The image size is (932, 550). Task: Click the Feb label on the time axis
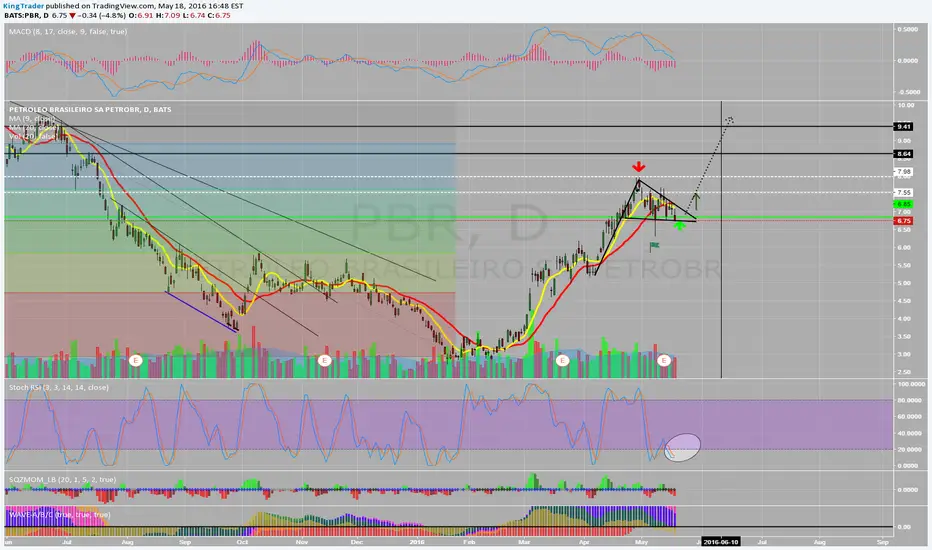click(x=469, y=542)
